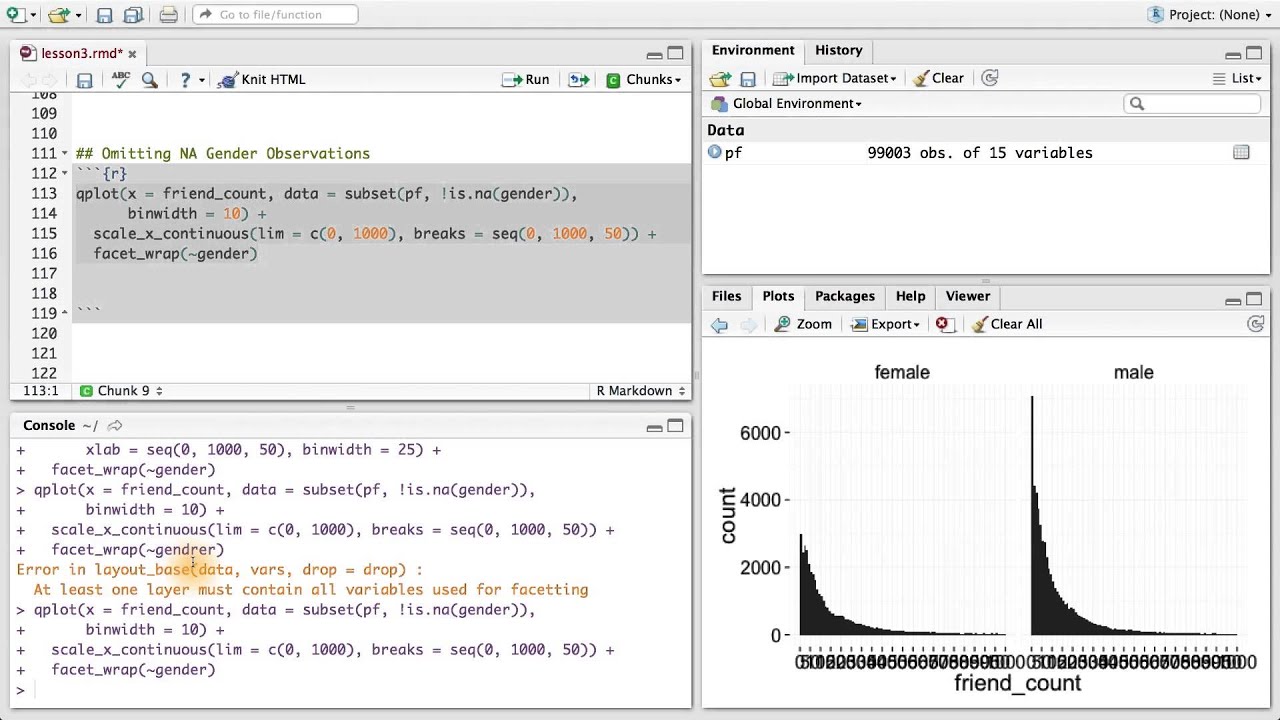Select the Environment tab

[x=753, y=50]
